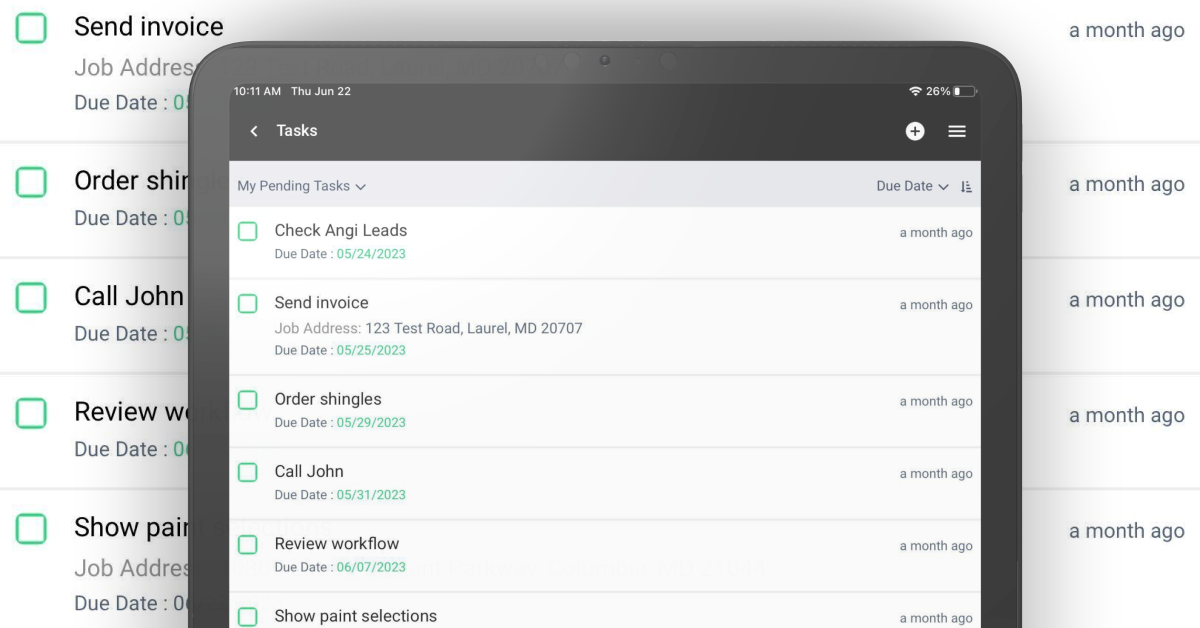Tick the 'Order shingles' checkbox
Viewport: 1200px width, 628px height.
[x=248, y=399]
